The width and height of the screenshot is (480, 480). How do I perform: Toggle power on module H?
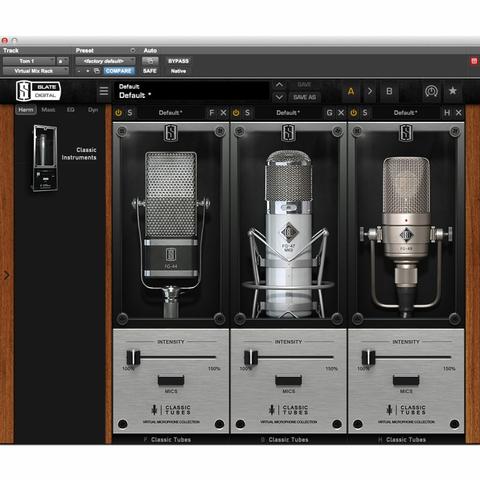[354, 113]
